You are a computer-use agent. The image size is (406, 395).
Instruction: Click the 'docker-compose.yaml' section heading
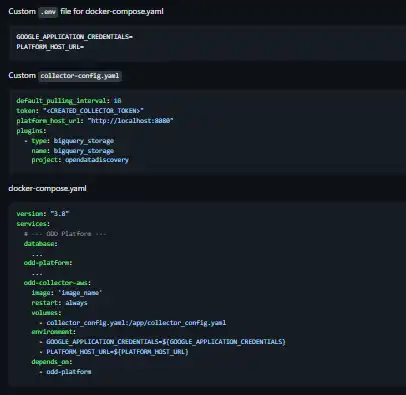point(47,188)
